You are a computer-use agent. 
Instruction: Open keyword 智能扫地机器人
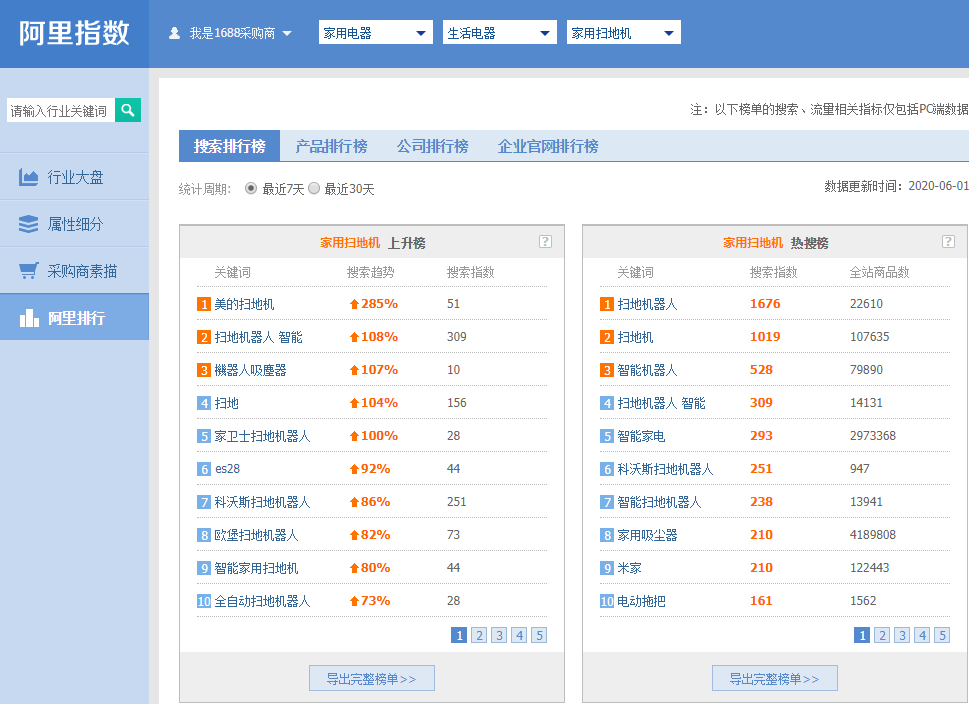tap(659, 502)
